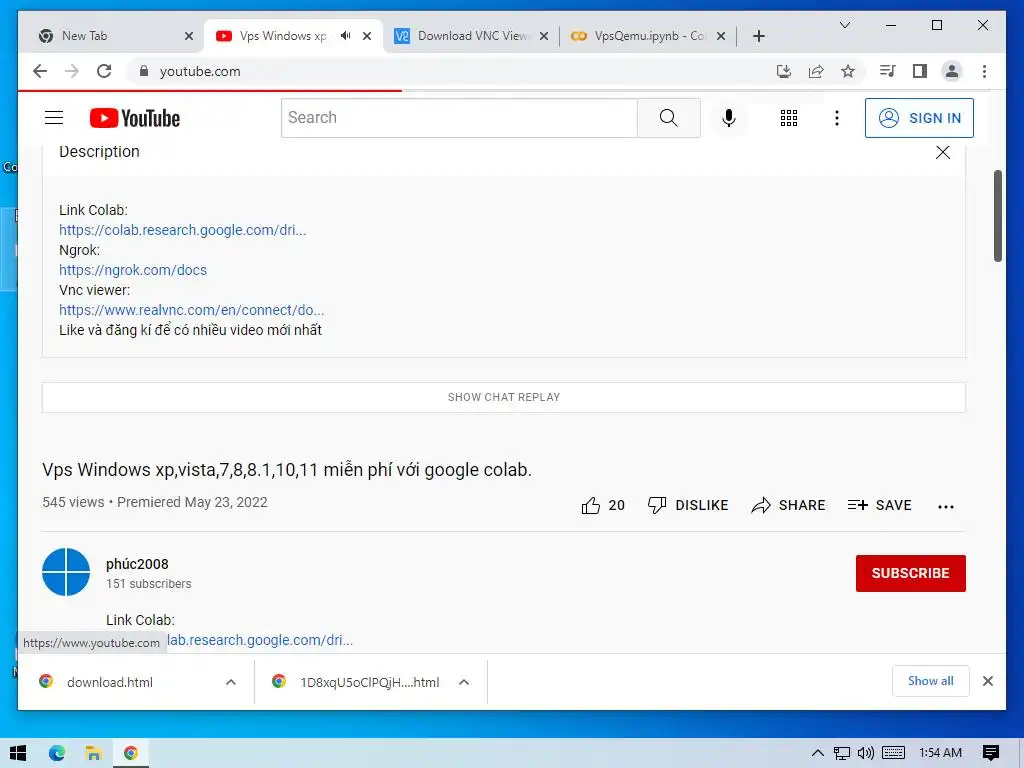Open the ngrok.com/docs link
This screenshot has height=768, width=1024.
[133, 270]
